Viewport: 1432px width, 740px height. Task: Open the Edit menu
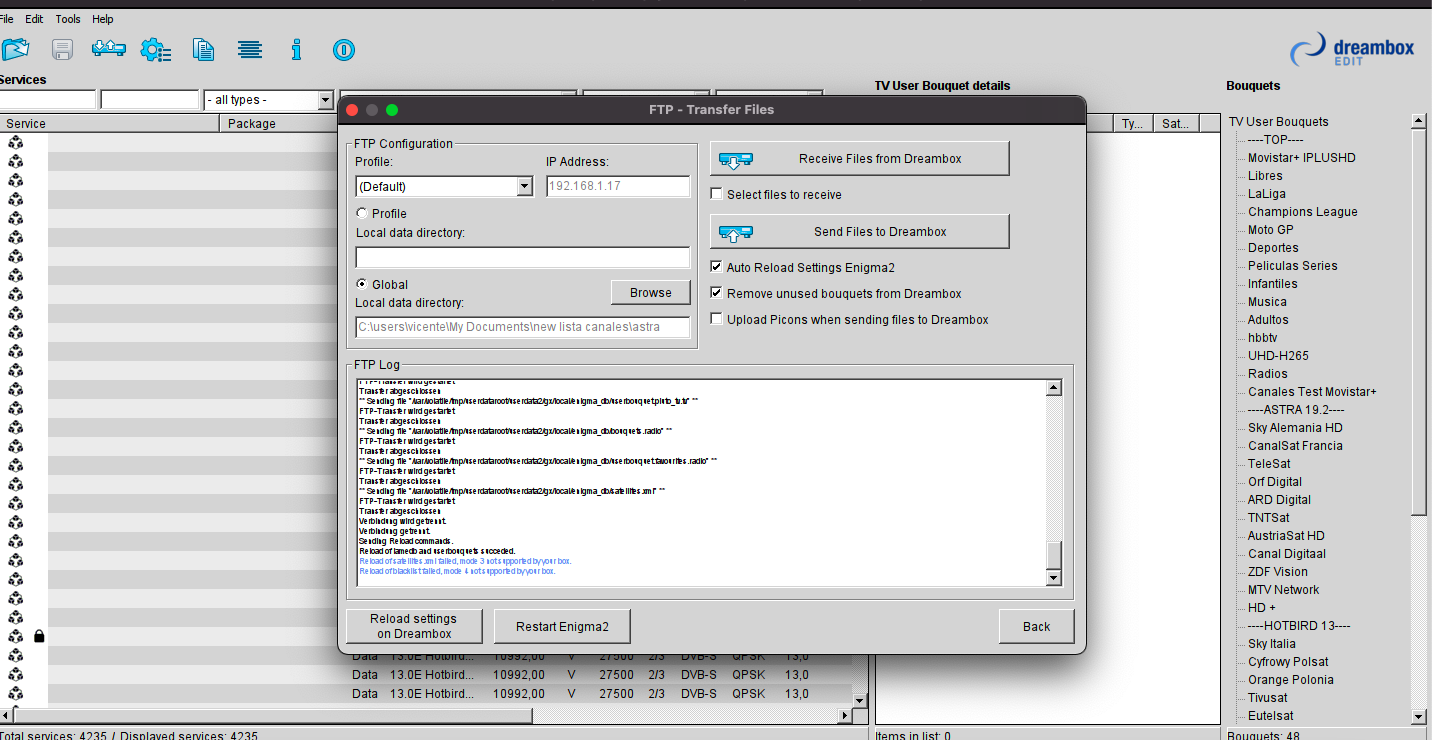34,19
